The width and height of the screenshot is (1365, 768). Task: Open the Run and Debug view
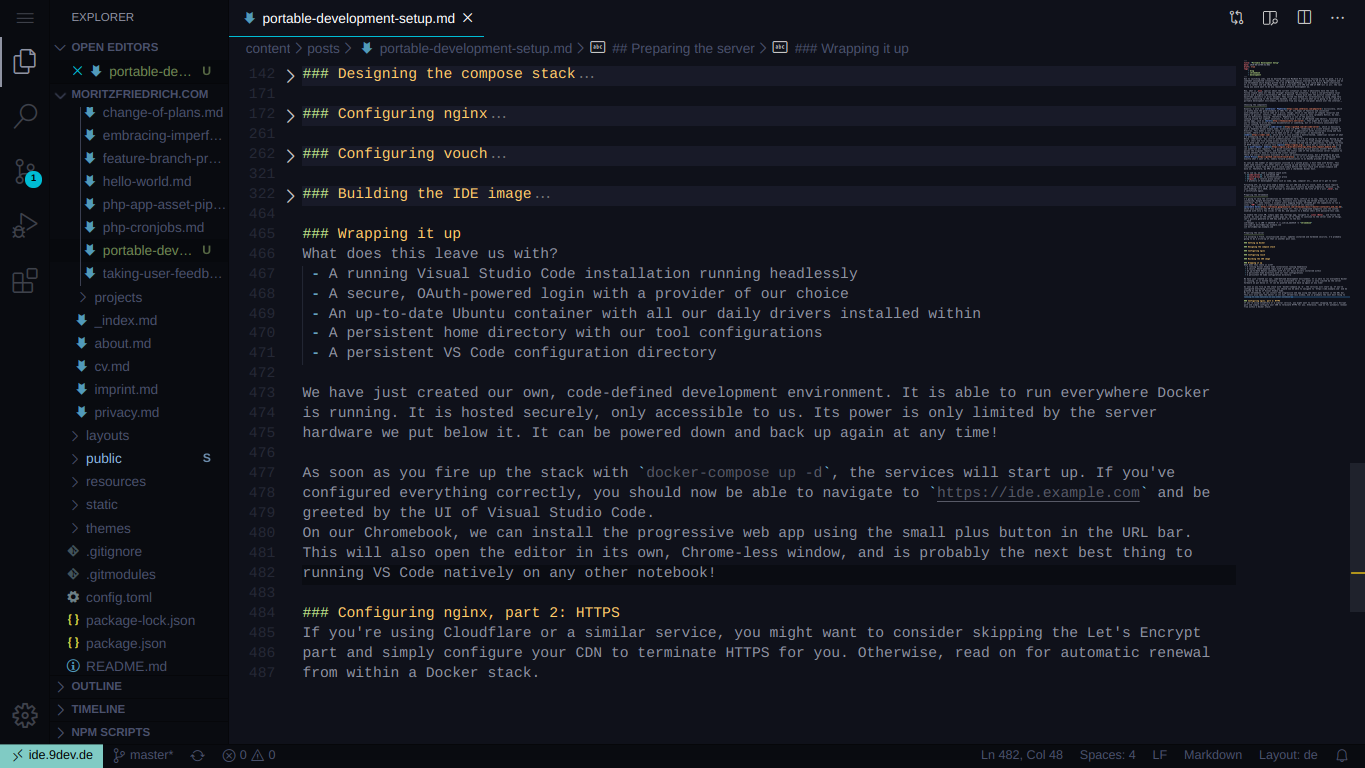click(x=25, y=226)
